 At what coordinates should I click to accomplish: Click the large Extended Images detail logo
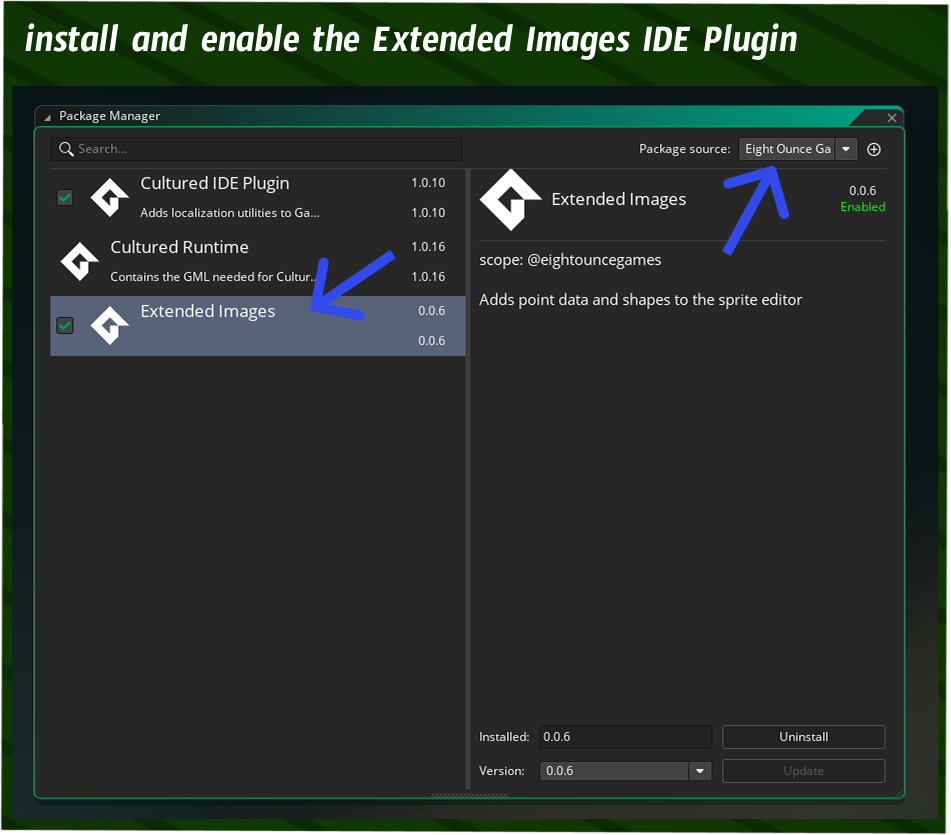[x=510, y=200]
